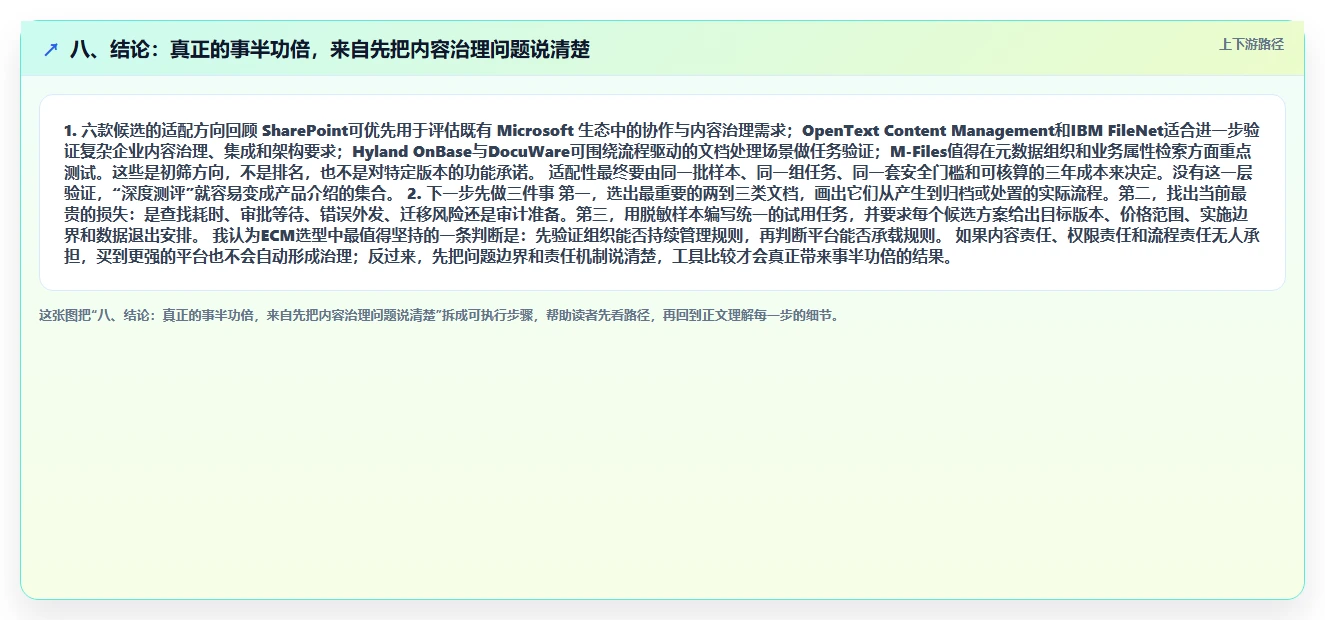Click the caption starting 这张图把
The height and width of the screenshot is (620, 1325).
[x=439, y=315]
